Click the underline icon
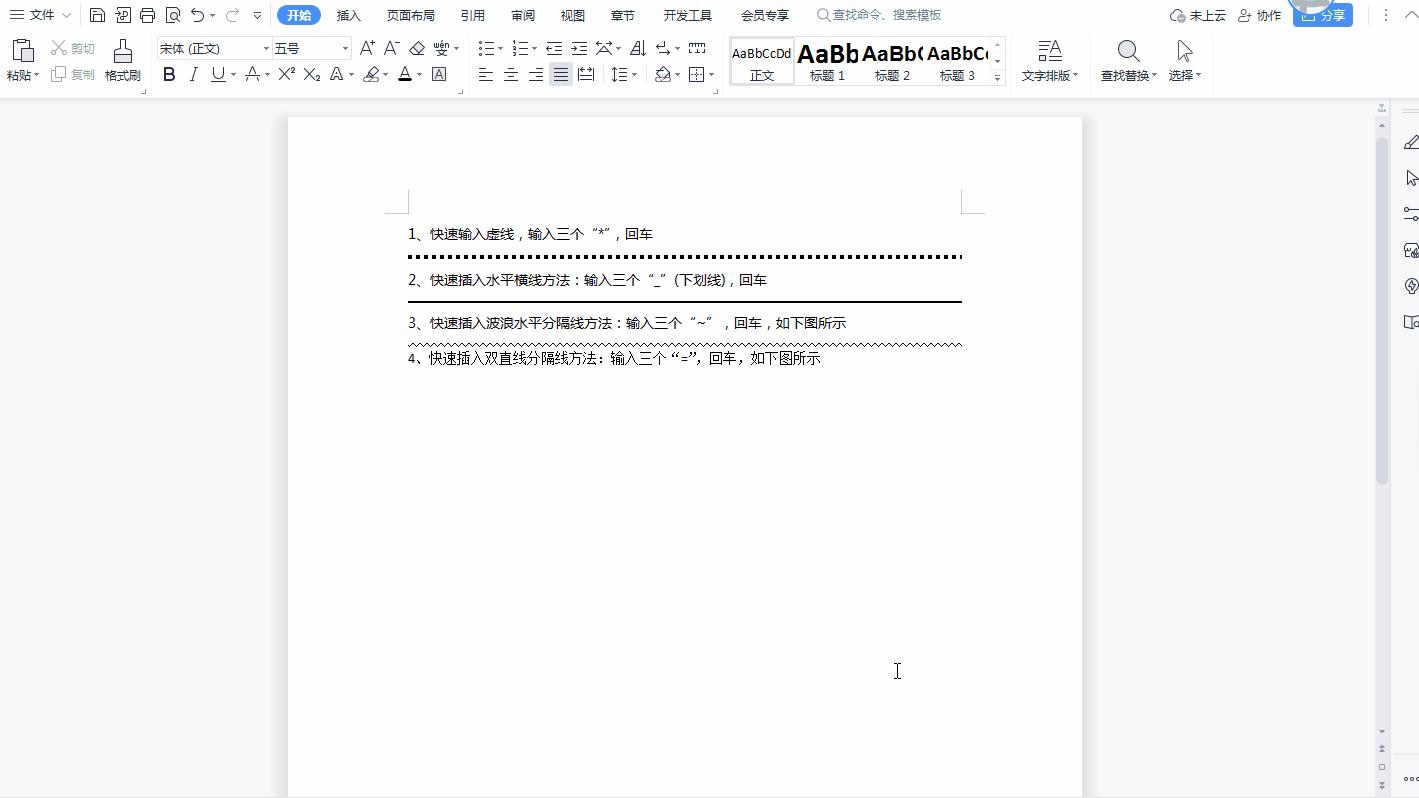1419x798 pixels. click(x=217, y=74)
